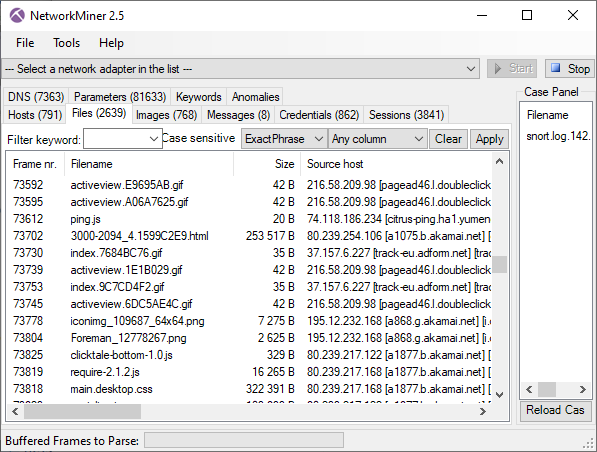Screen dimensions: 597x452
Task: Click the file list horizontal scrollbar thumb
Action: pyautogui.click(x=82, y=412)
